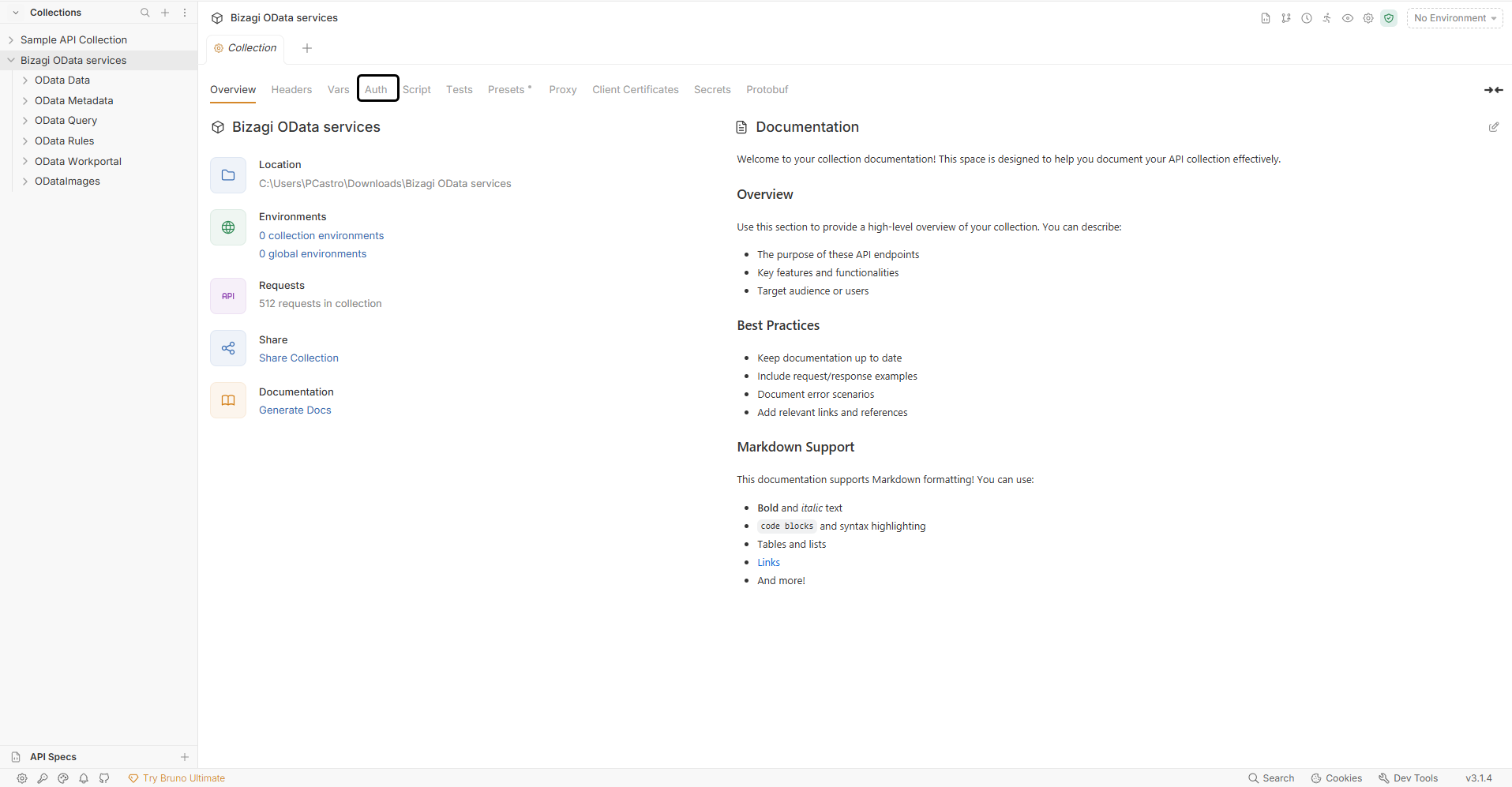Click the Share Collection link
1512x787 pixels.
click(298, 358)
